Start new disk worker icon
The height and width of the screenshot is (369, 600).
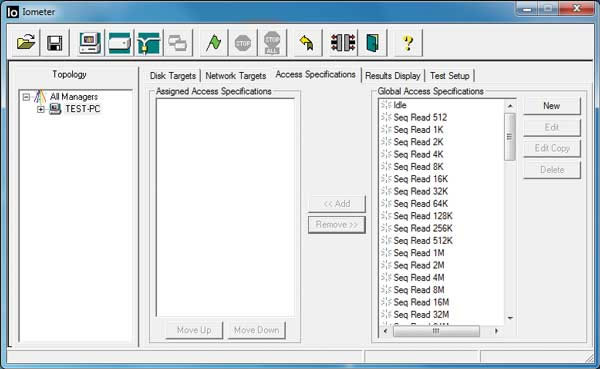[x=119, y=42]
